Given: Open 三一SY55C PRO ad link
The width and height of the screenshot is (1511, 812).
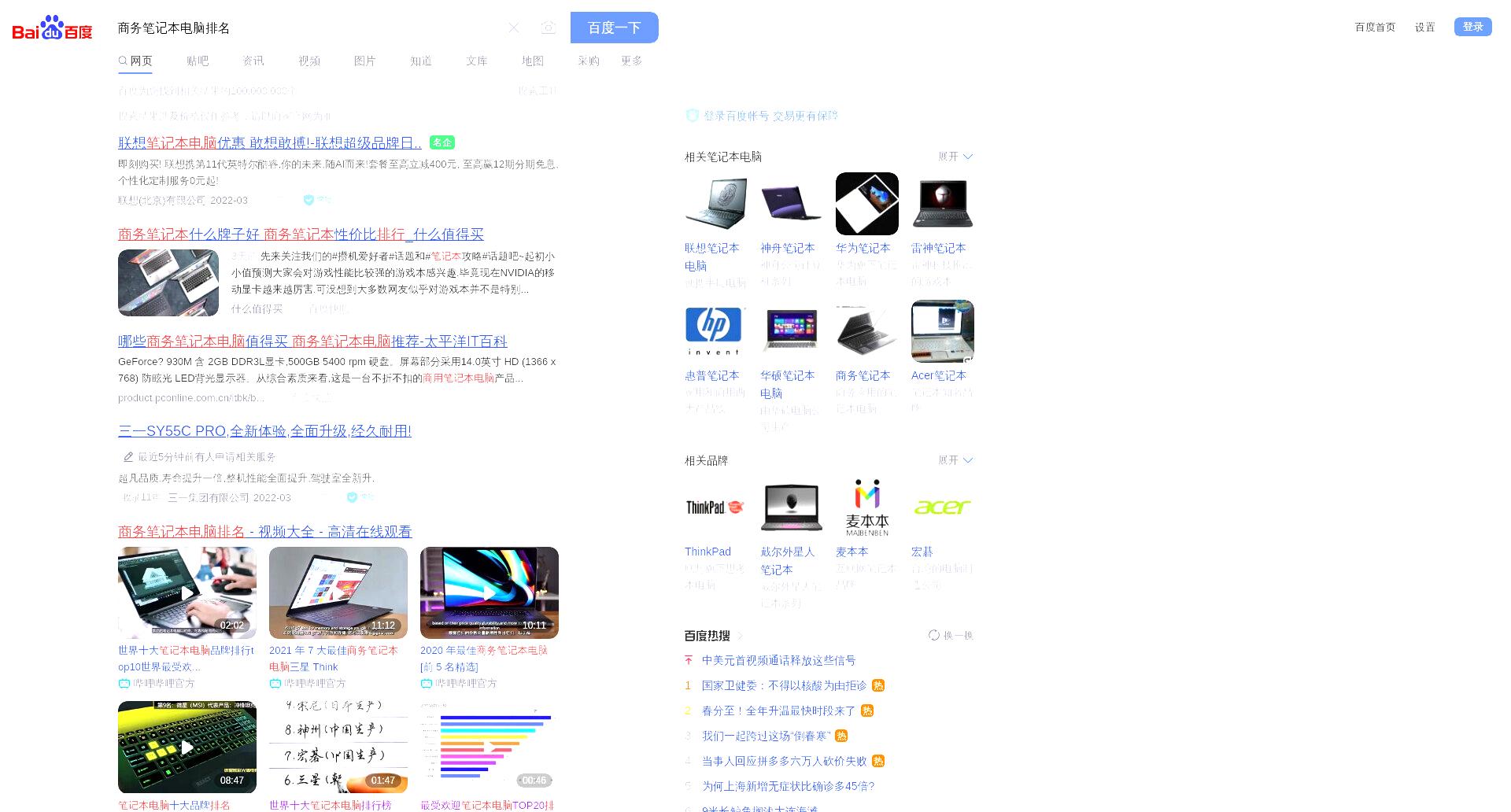Looking at the screenshot, I should coord(264,430).
